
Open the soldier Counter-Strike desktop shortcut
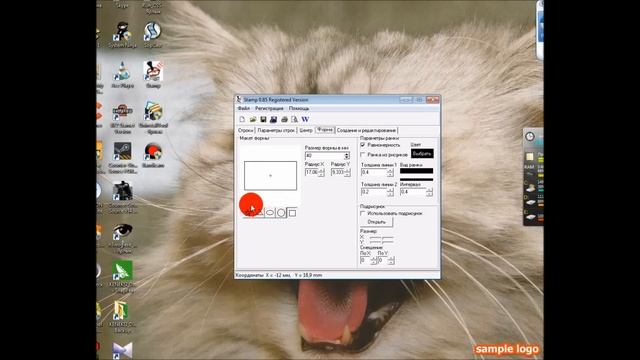coord(122,198)
